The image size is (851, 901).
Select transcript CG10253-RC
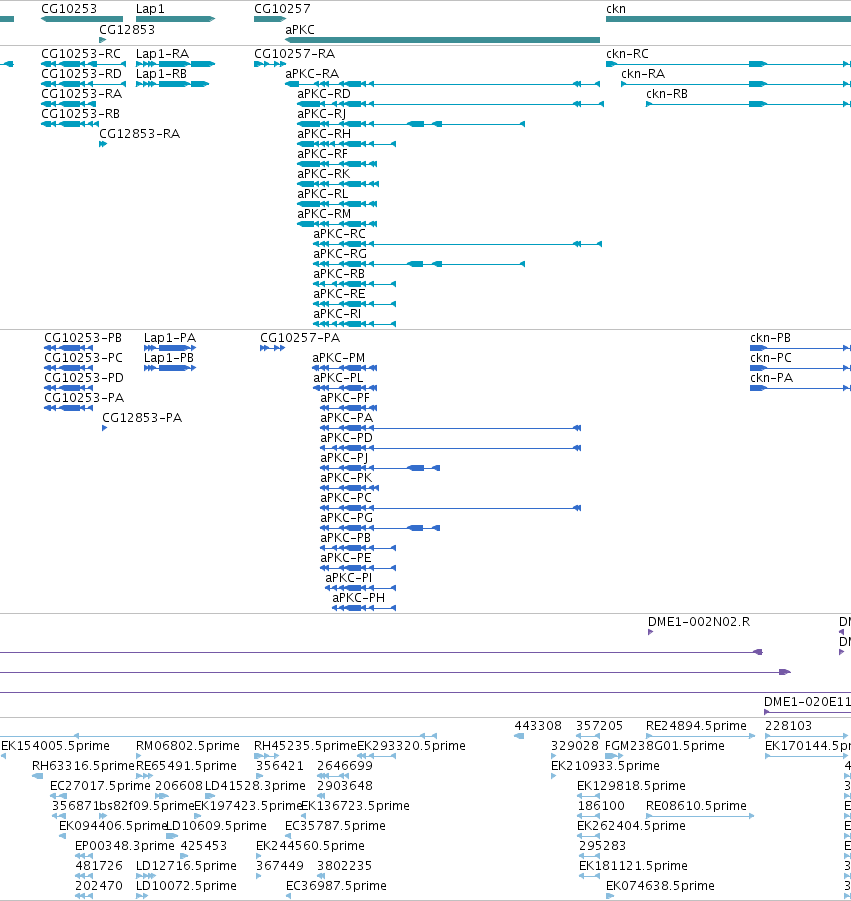point(81,54)
